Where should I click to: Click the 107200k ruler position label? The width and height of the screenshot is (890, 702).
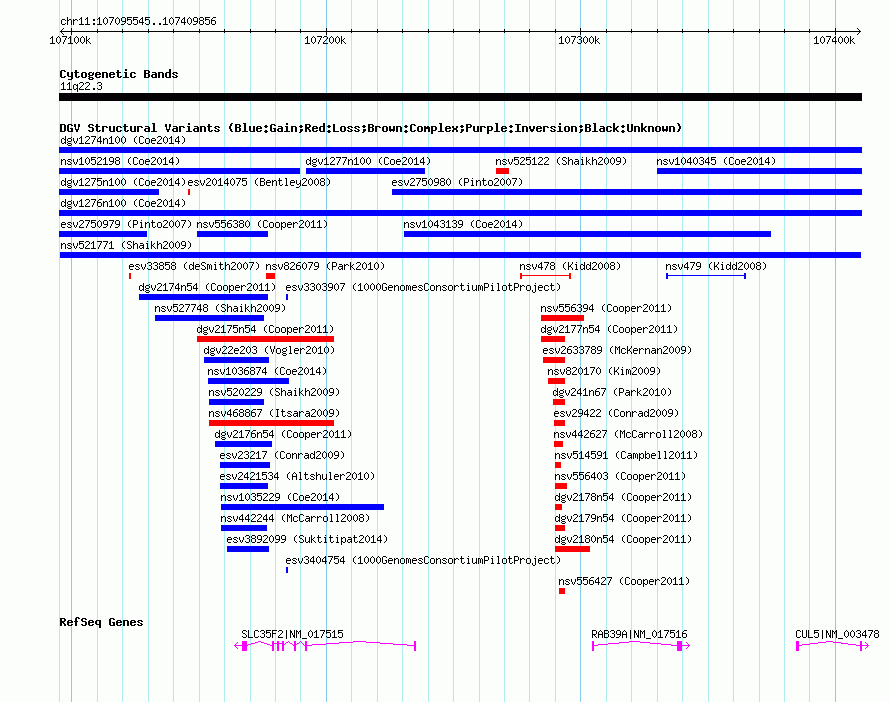(325, 40)
